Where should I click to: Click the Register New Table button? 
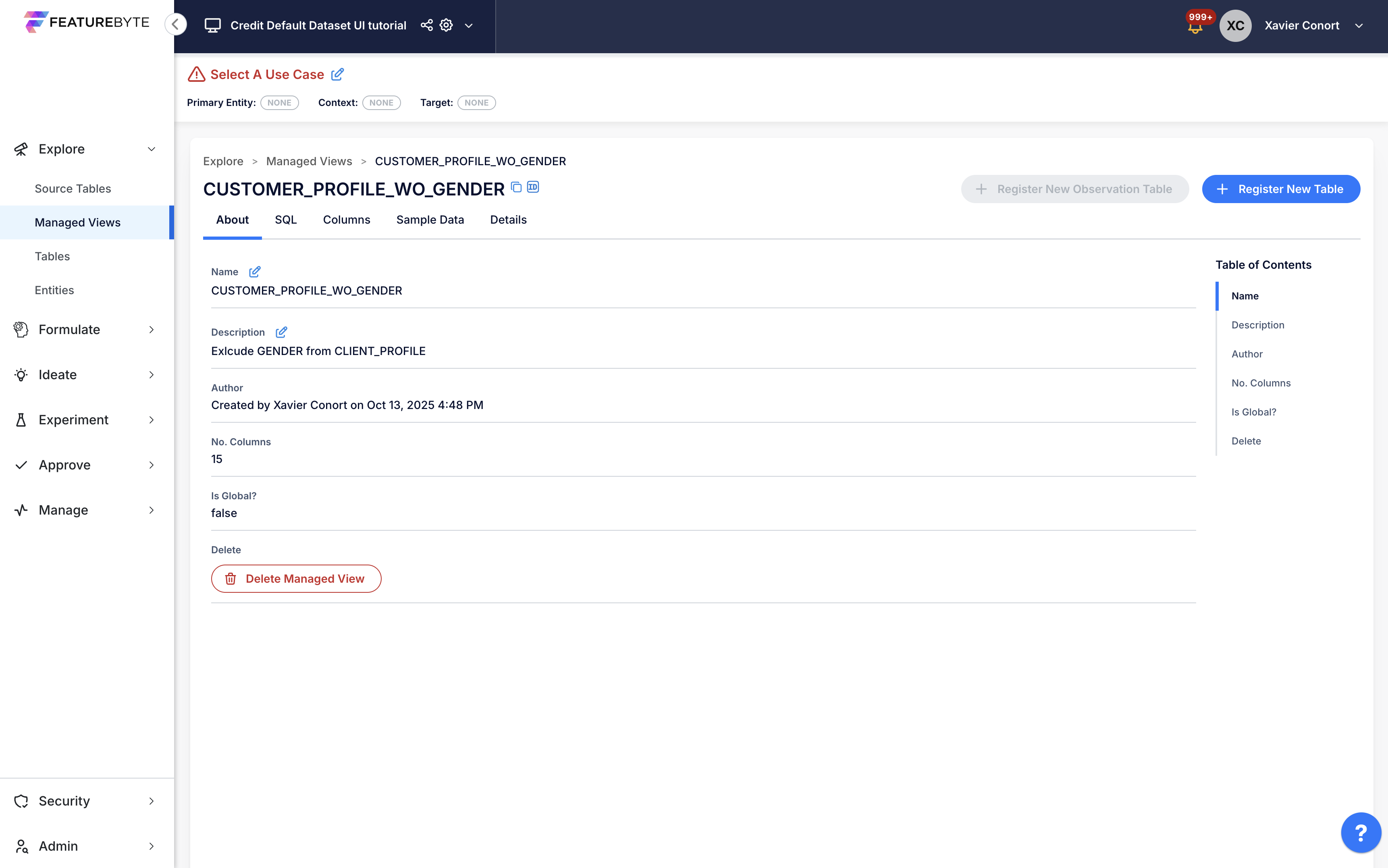[x=1281, y=189]
